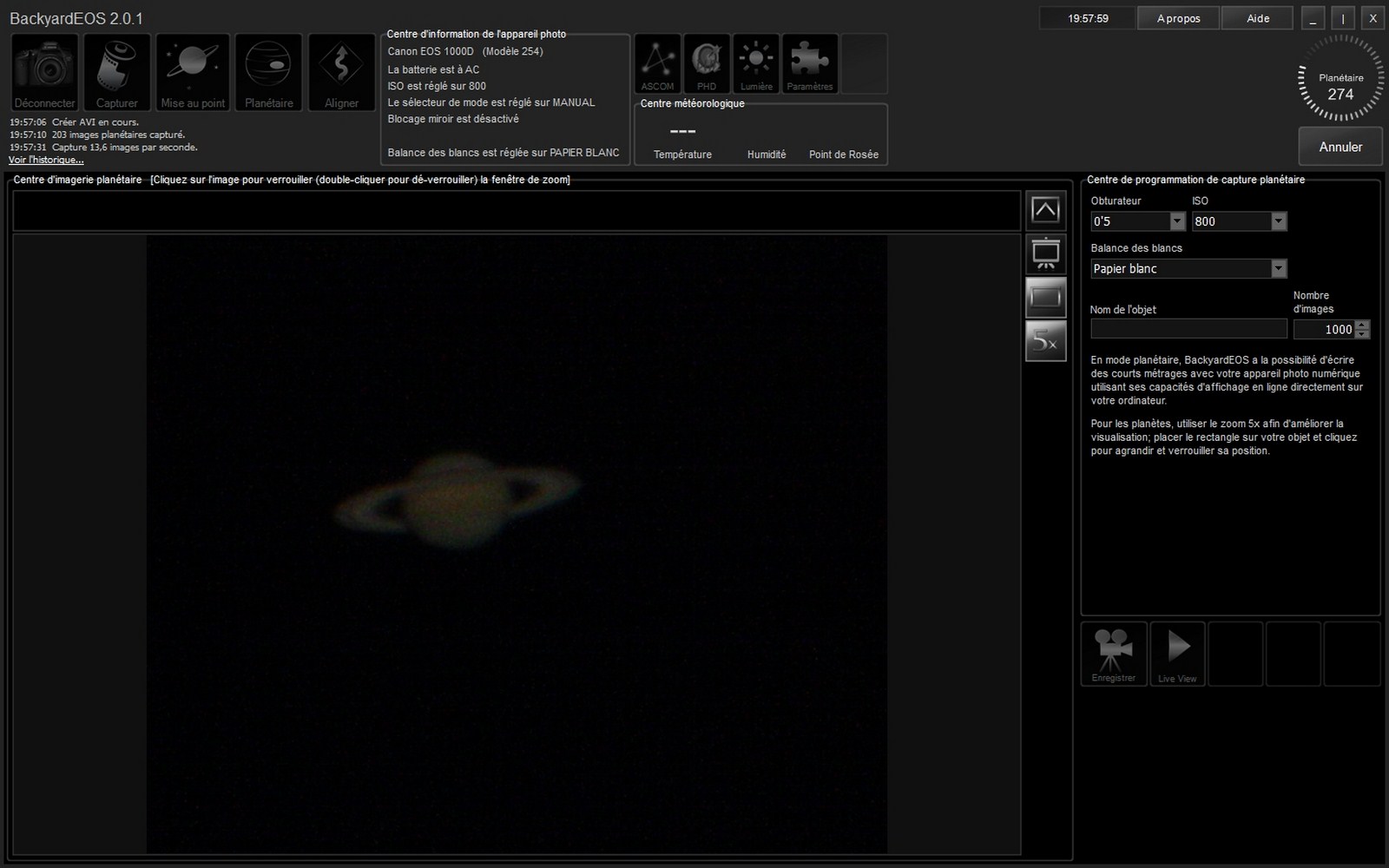Open the Voir l'historique link

point(46,160)
